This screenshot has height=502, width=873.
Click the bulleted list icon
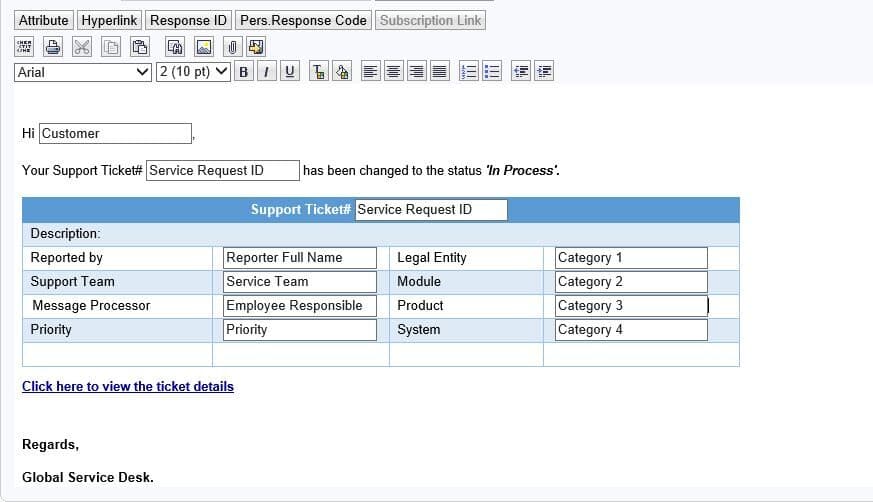point(491,71)
